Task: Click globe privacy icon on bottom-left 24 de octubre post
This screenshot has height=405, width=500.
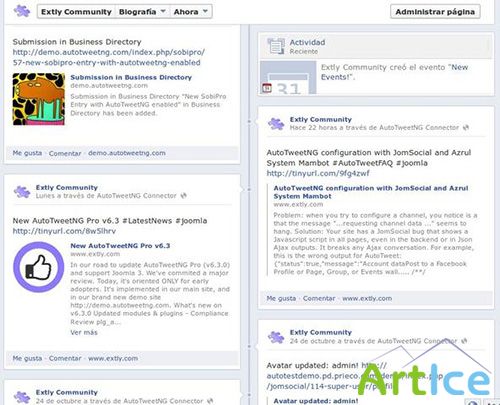Action: coord(210,401)
